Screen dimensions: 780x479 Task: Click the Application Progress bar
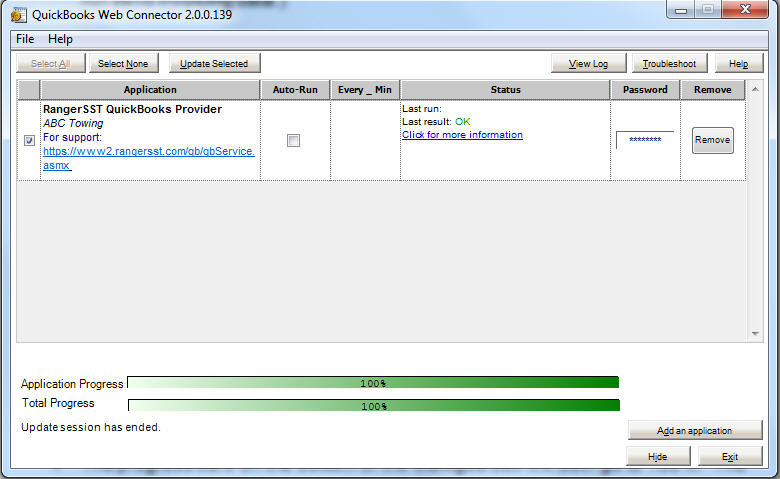[373, 383]
